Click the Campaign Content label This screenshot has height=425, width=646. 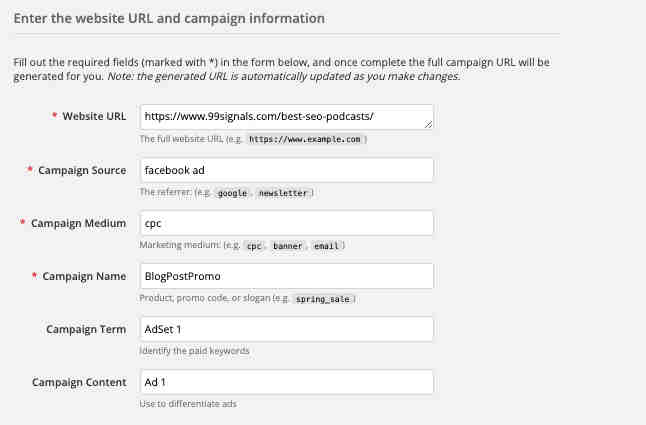(79, 383)
